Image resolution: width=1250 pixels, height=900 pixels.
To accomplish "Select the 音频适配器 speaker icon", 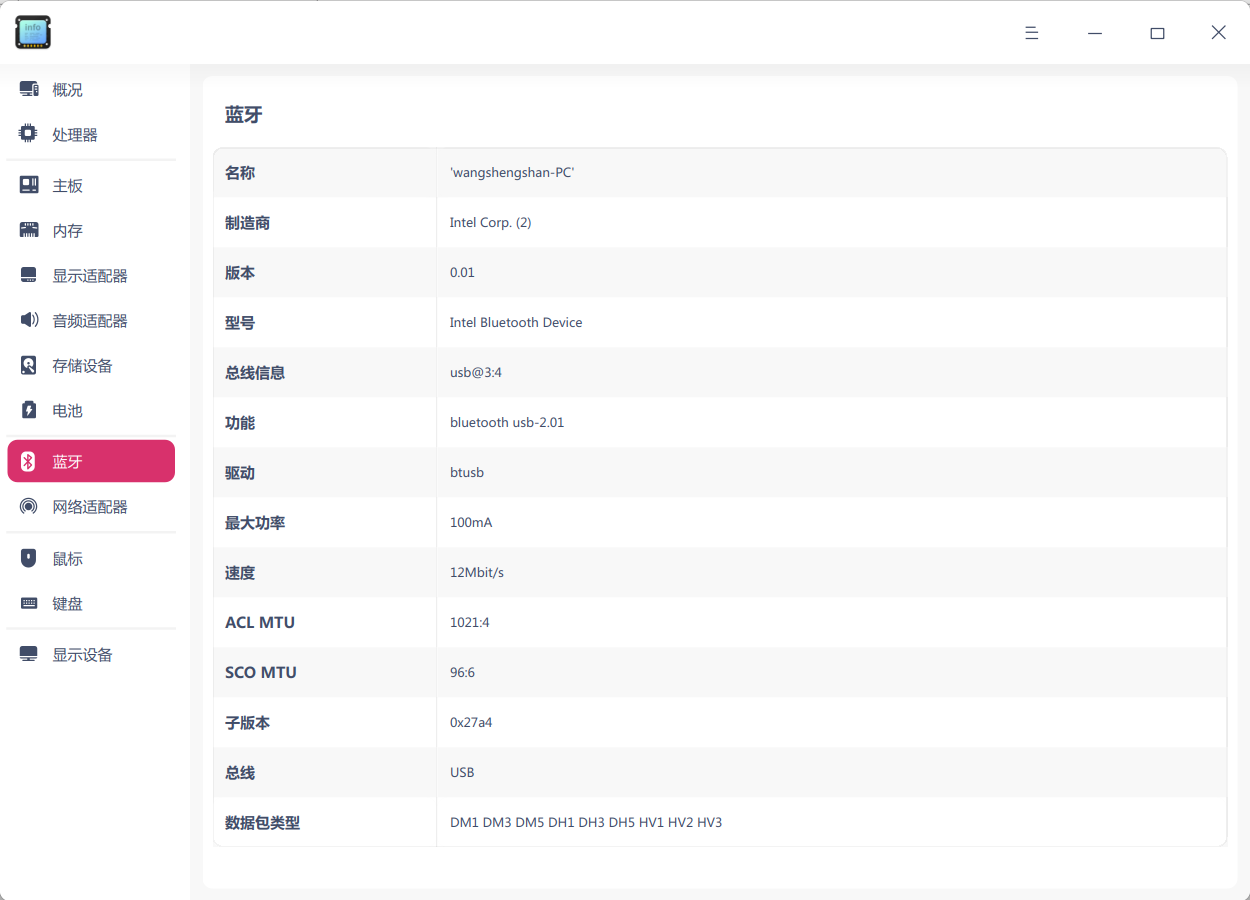I will pos(27,319).
